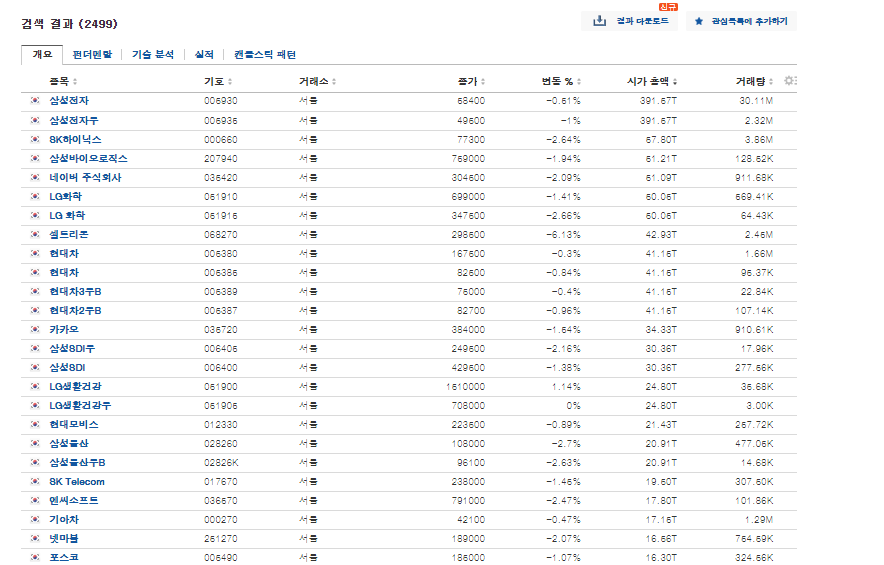Click the 검색 결과 (2499) heading
884x565 pixels.
(x=69, y=24)
